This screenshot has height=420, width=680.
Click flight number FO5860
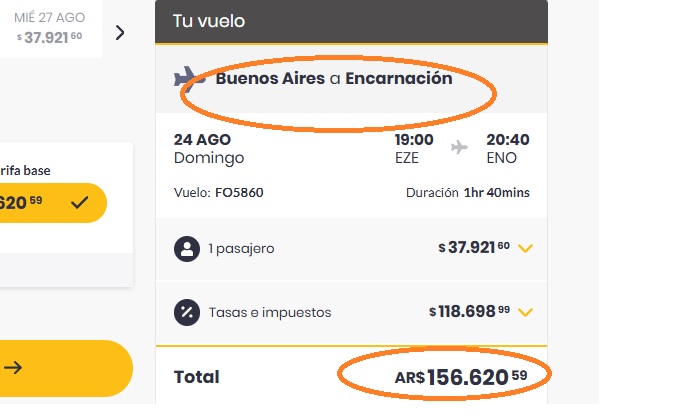point(239,193)
